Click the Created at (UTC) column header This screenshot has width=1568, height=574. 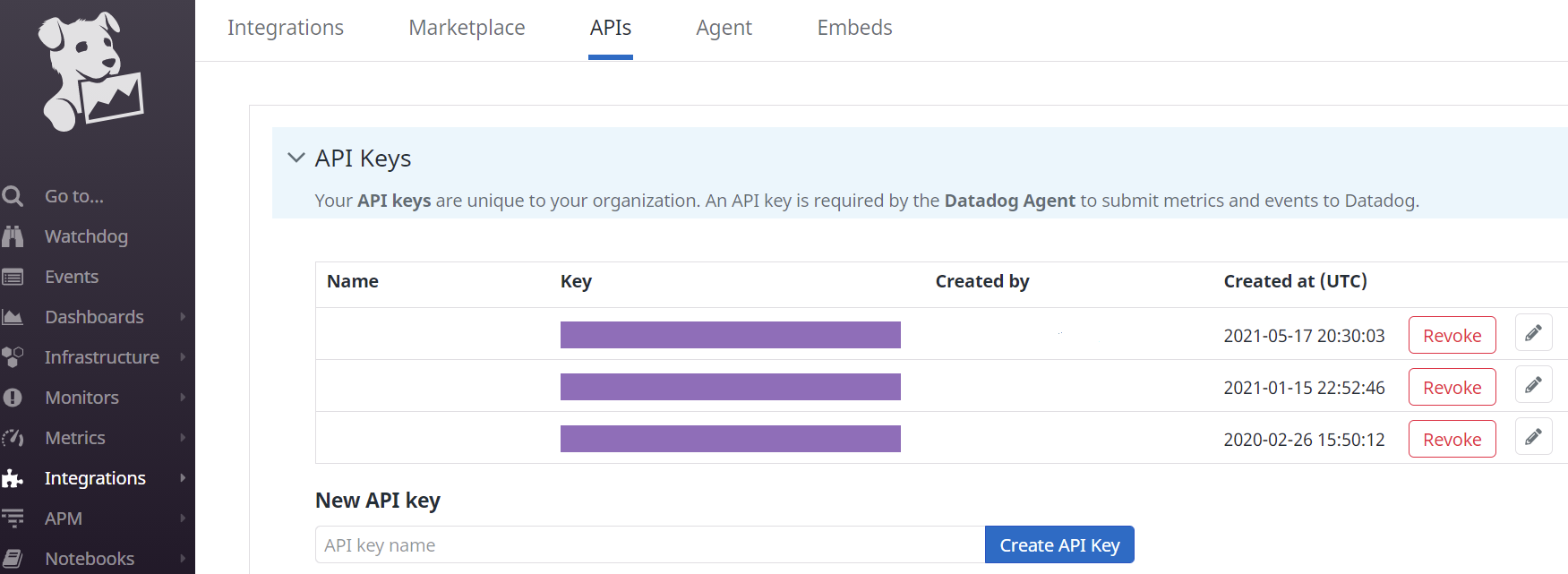(x=1295, y=281)
